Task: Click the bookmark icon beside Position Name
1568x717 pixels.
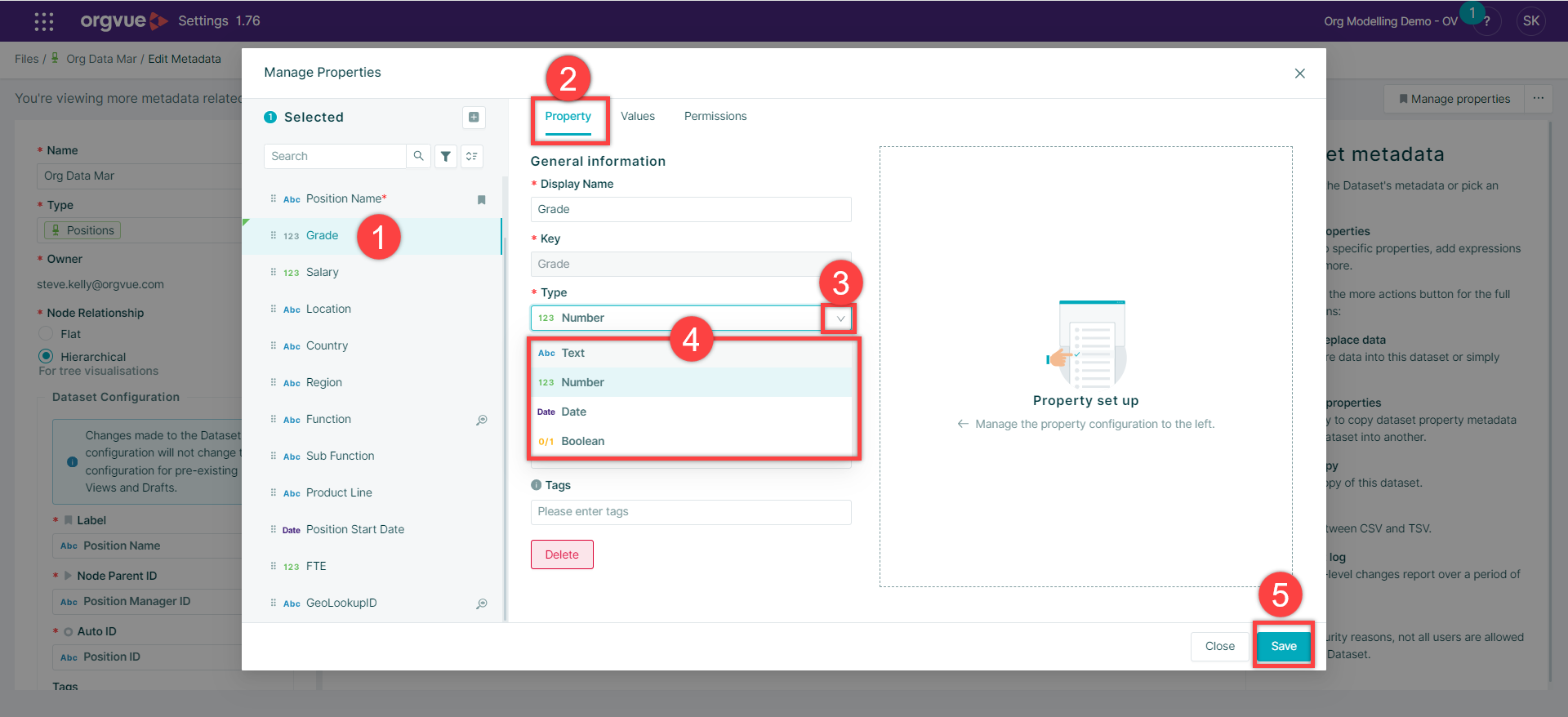Action: point(481,199)
